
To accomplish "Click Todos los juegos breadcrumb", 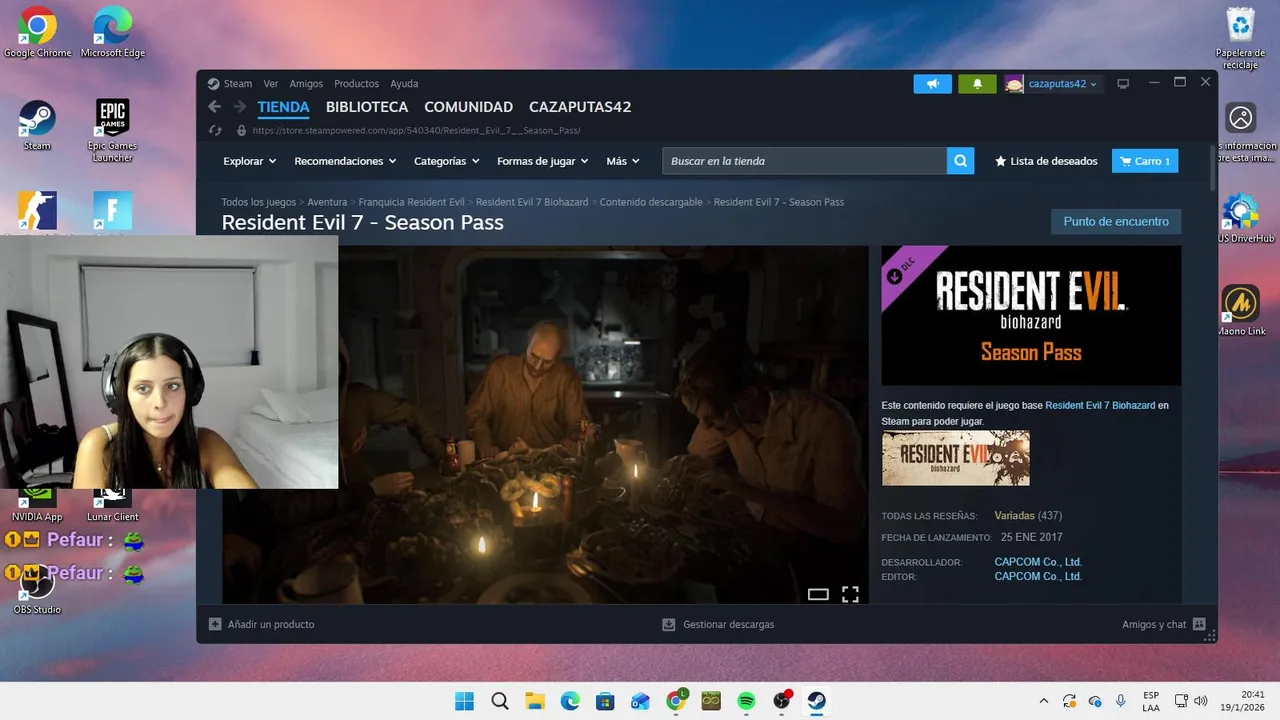I will click(x=259, y=202).
